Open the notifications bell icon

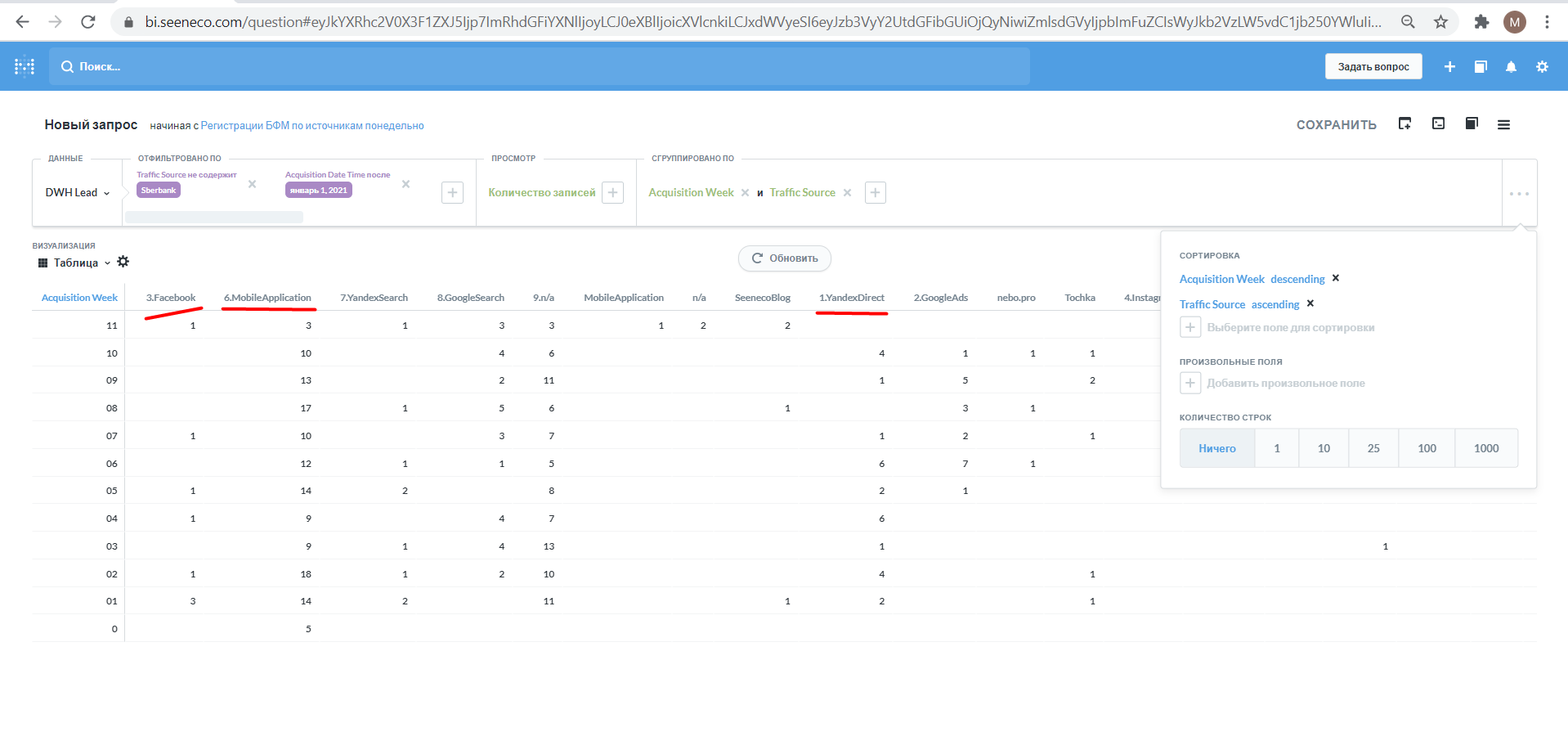(x=1511, y=67)
